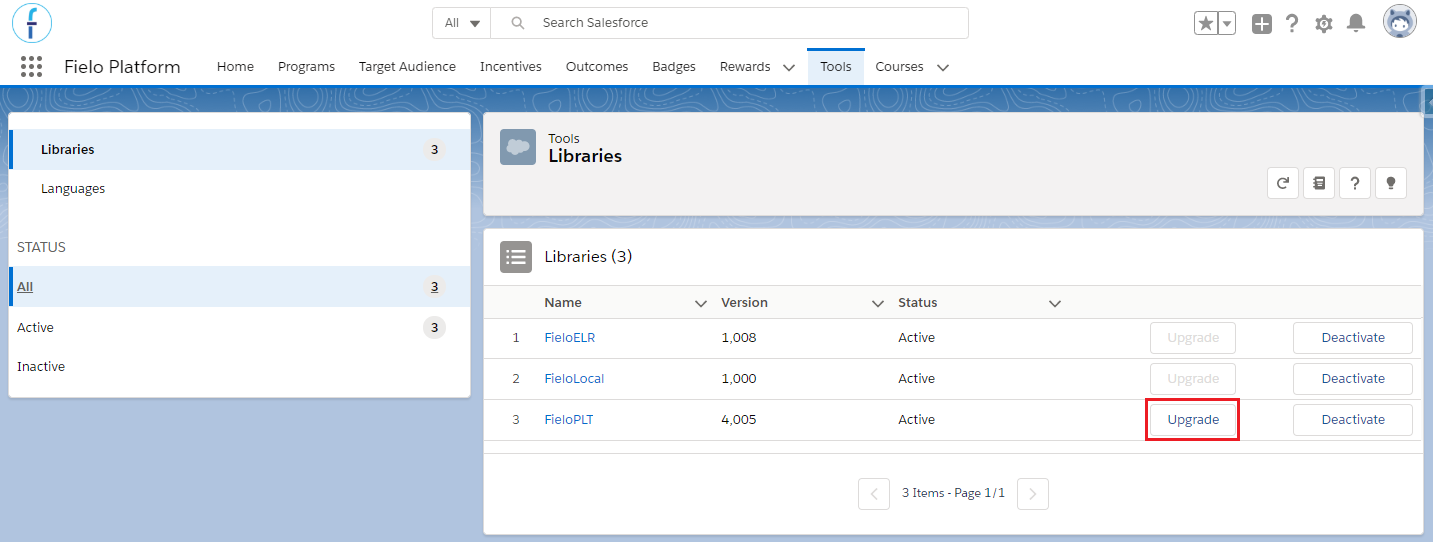This screenshot has width=1433, height=542.
Task: Open the App Launcher grid icon
Action: point(31,67)
